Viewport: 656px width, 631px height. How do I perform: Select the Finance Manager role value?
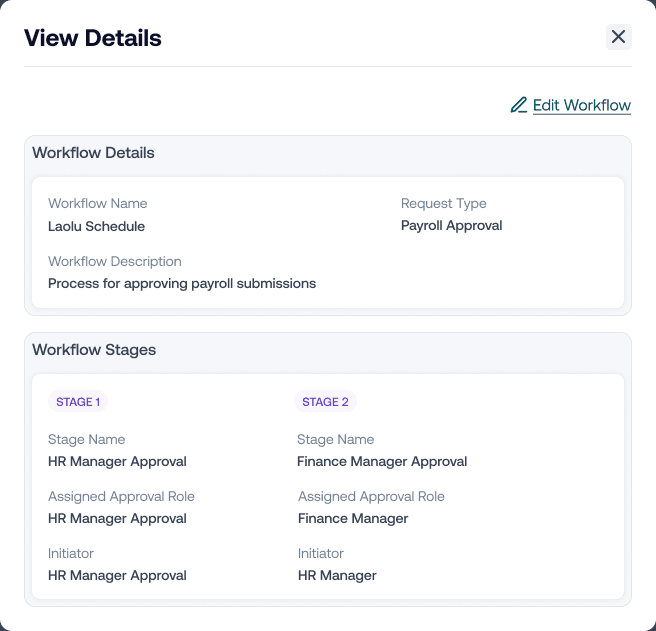pos(353,518)
